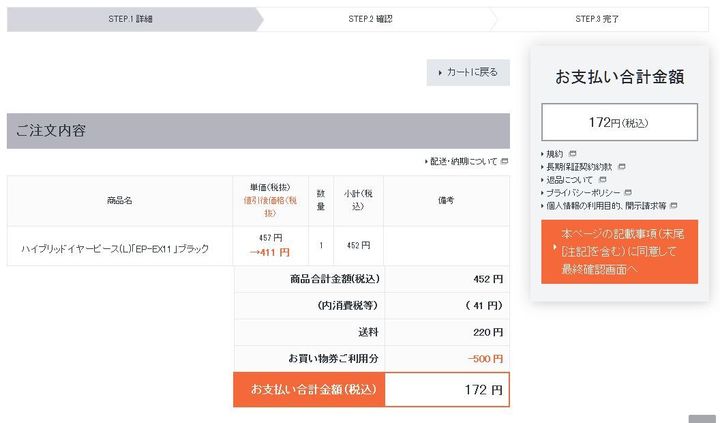Image resolution: width=720 pixels, height=423 pixels.
Task: Open the 返品について returns link
Action: (570, 180)
